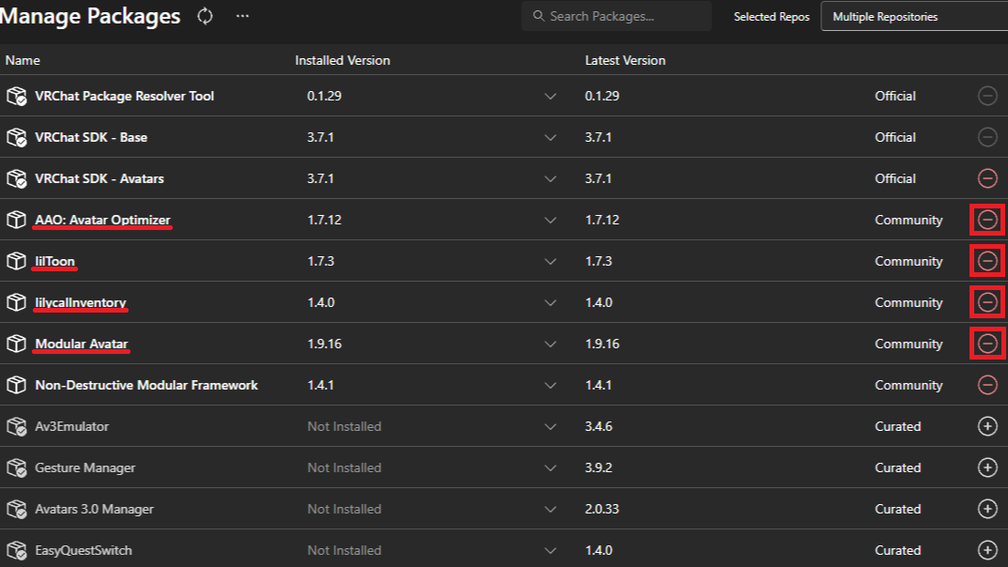
Task: Click the Installed Version column header
Action: point(342,60)
